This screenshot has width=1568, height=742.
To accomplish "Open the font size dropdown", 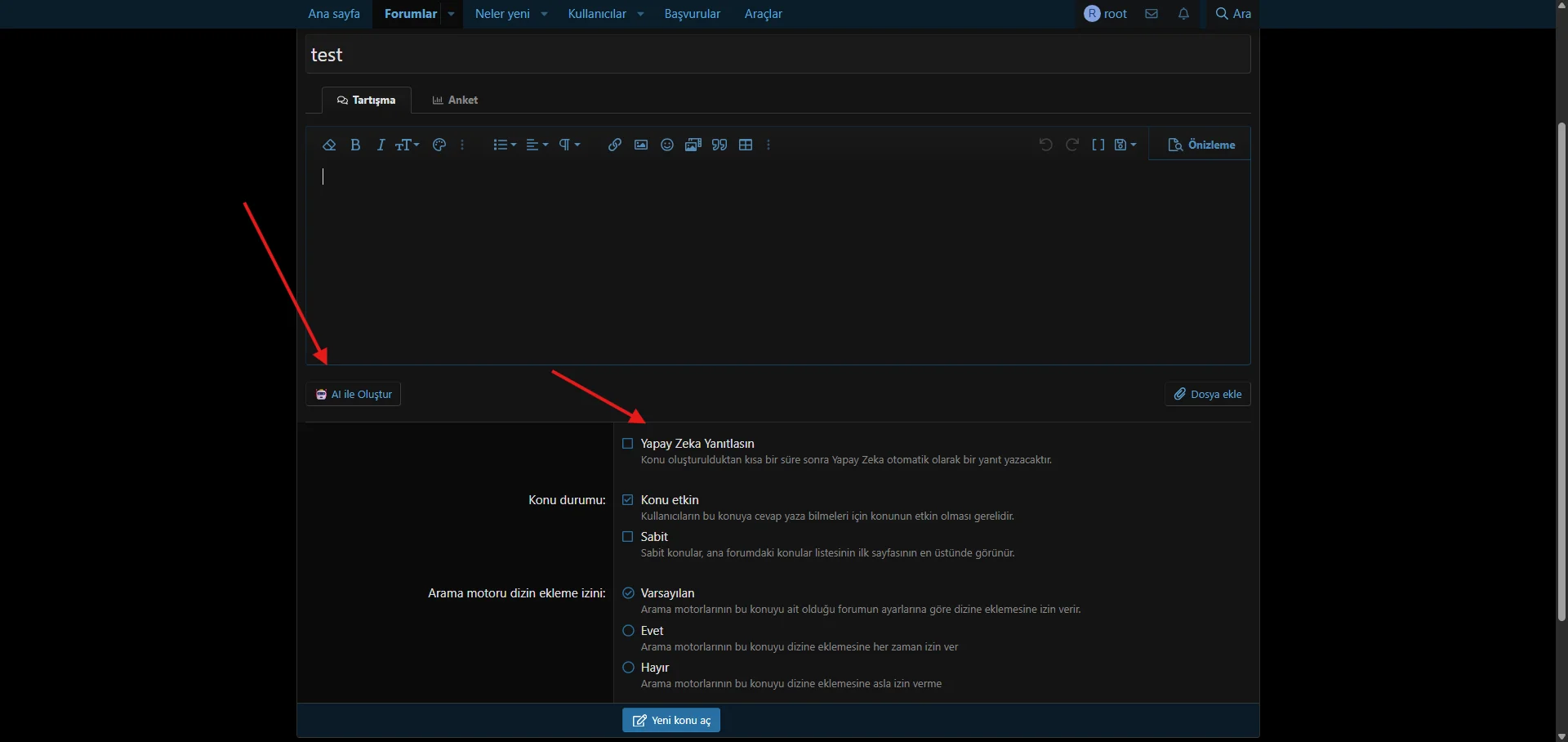I will coord(408,145).
